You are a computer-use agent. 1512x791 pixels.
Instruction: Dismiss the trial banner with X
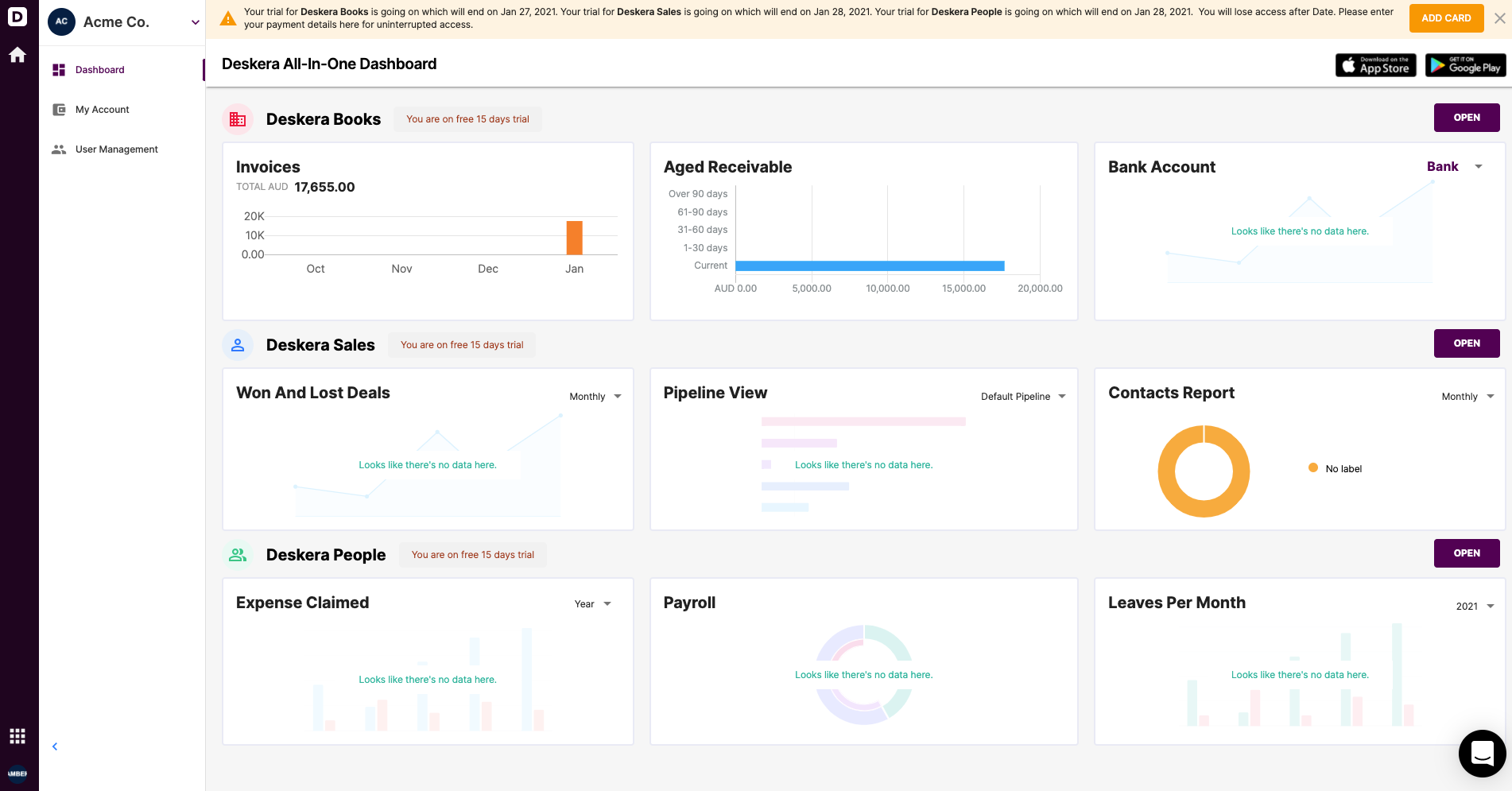click(x=1499, y=18)
